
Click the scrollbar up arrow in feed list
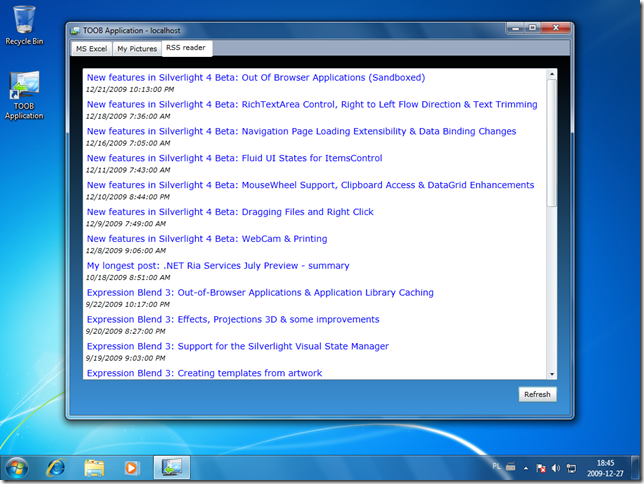tap(552, 74)
